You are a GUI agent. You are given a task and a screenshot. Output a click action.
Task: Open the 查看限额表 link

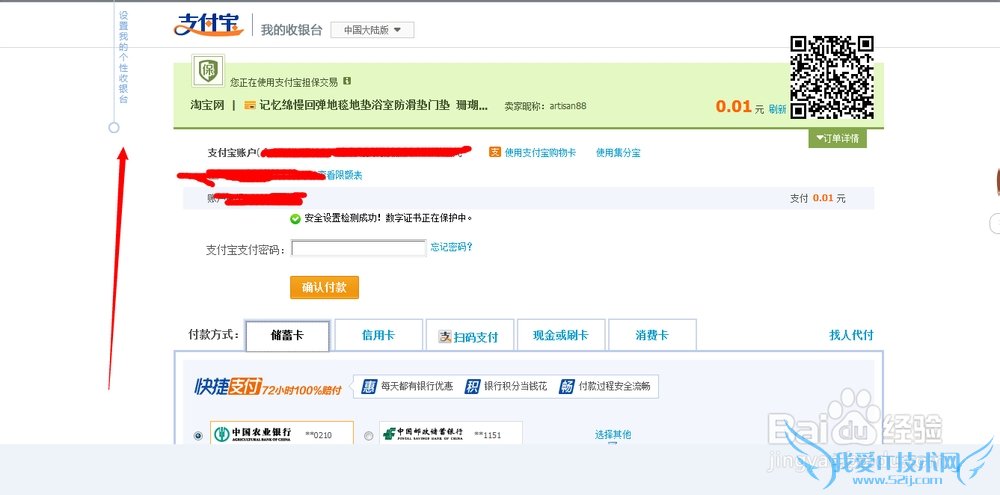340,175
